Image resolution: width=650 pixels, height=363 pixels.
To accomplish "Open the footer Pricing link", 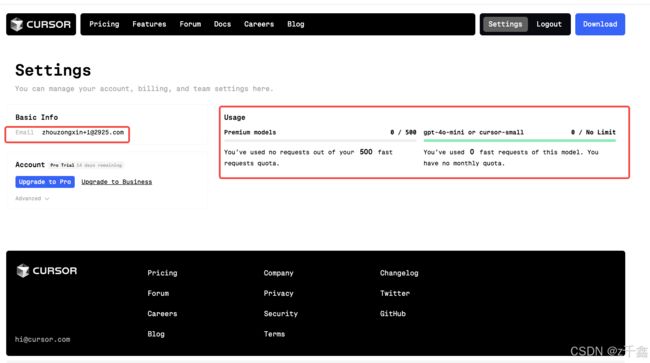I will click(162, 273).
